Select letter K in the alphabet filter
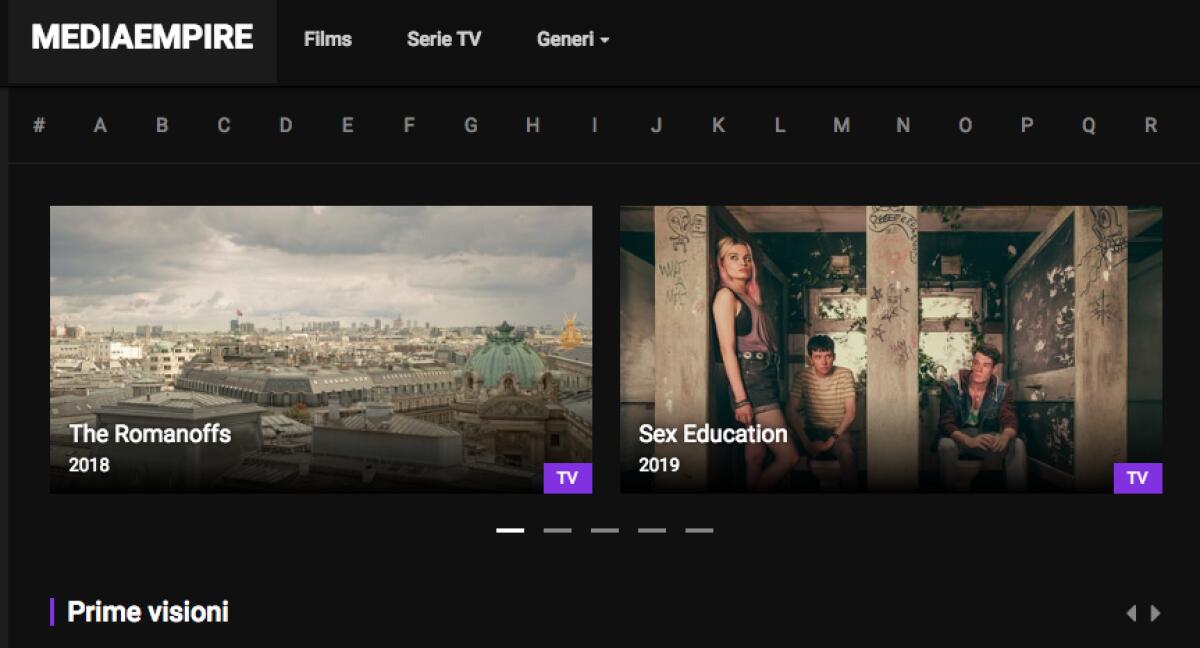The width and height of the screenshot is (1200, 648). pyautogui.click(x=717, y=125)
